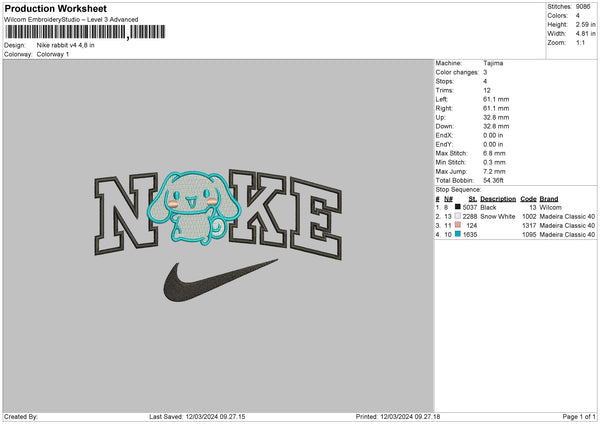Screen dimensions: 600x424
Task: Click the Stop Sequence heading
Action: point(458,189)
